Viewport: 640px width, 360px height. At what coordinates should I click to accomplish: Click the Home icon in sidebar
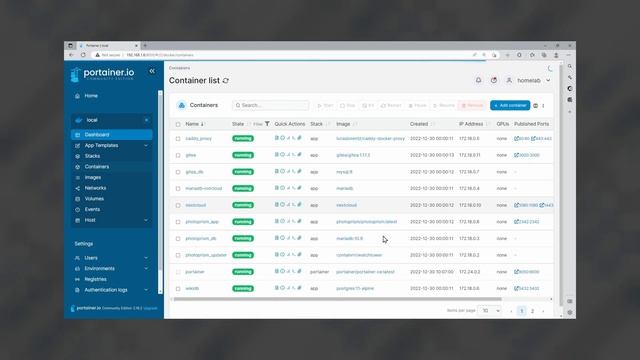78,96
